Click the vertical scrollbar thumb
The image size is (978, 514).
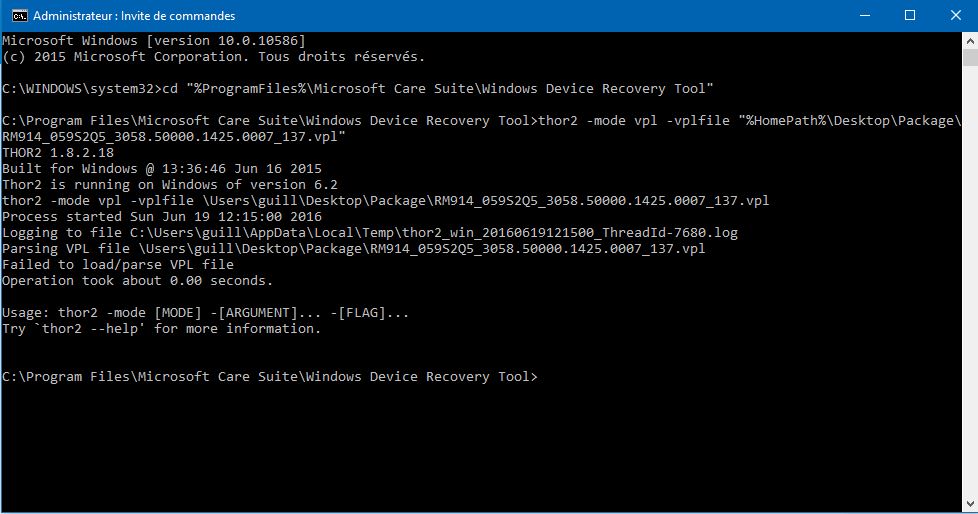click(x=970, y=57)
